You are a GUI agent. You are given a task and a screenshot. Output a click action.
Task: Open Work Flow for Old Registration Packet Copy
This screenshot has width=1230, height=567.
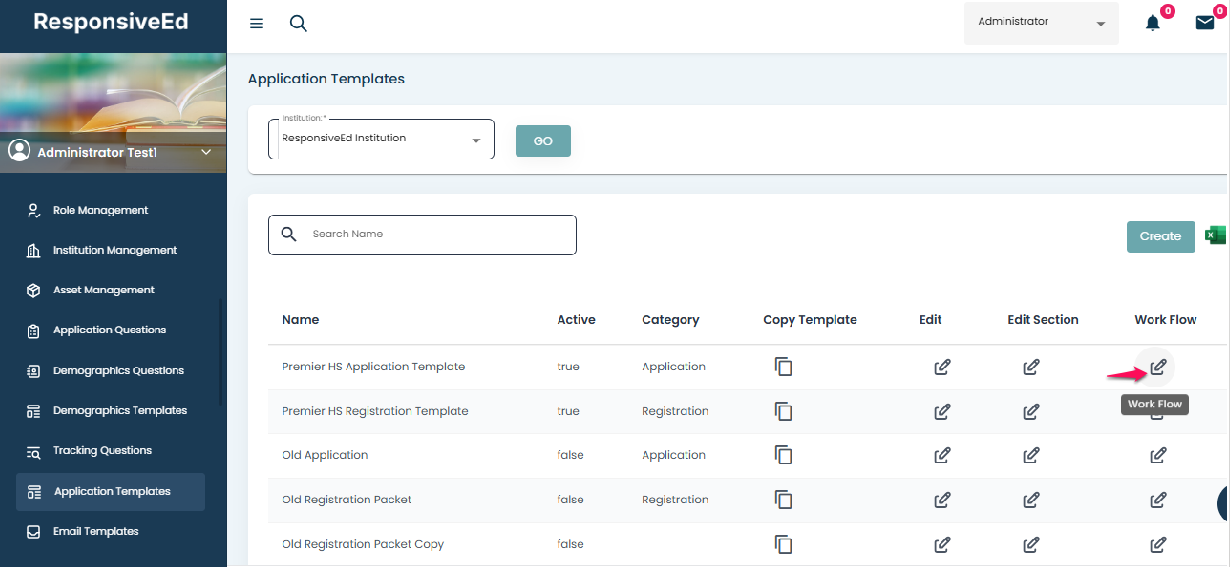(x=1158, y=545)
